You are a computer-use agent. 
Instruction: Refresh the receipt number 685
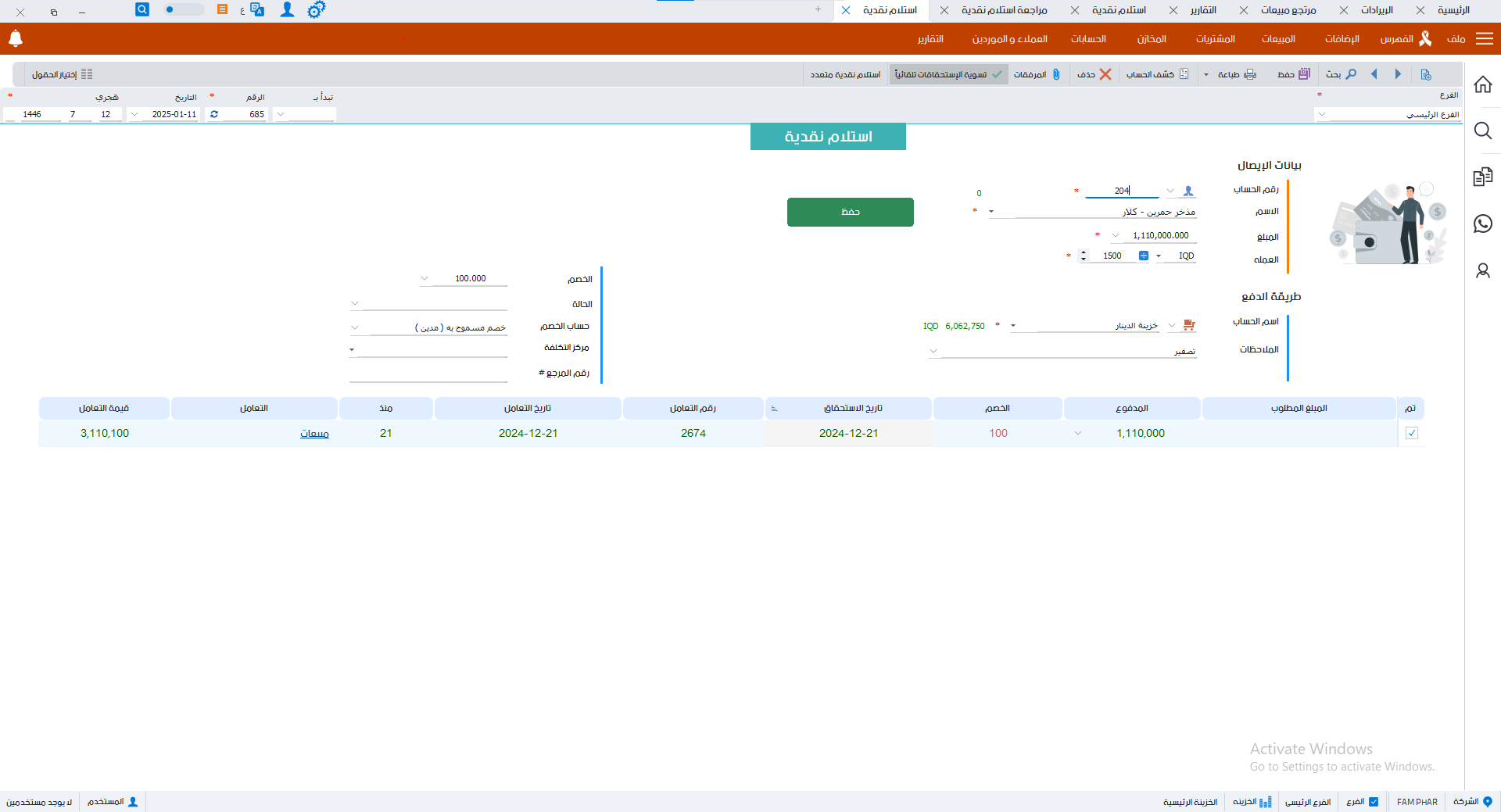point(214,114)
